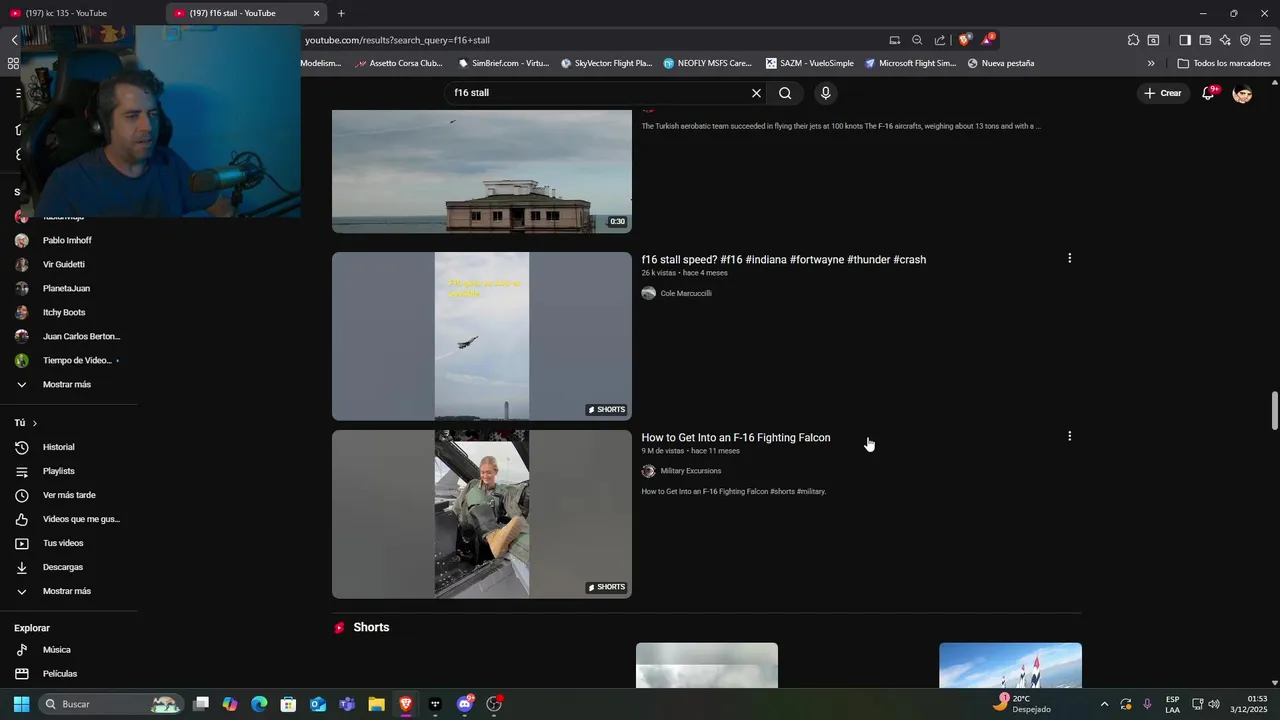Open more options for 'f16 stall speed?' video
The width and height of the screenshot is (1280, 720).
(x=1069, y=258)
